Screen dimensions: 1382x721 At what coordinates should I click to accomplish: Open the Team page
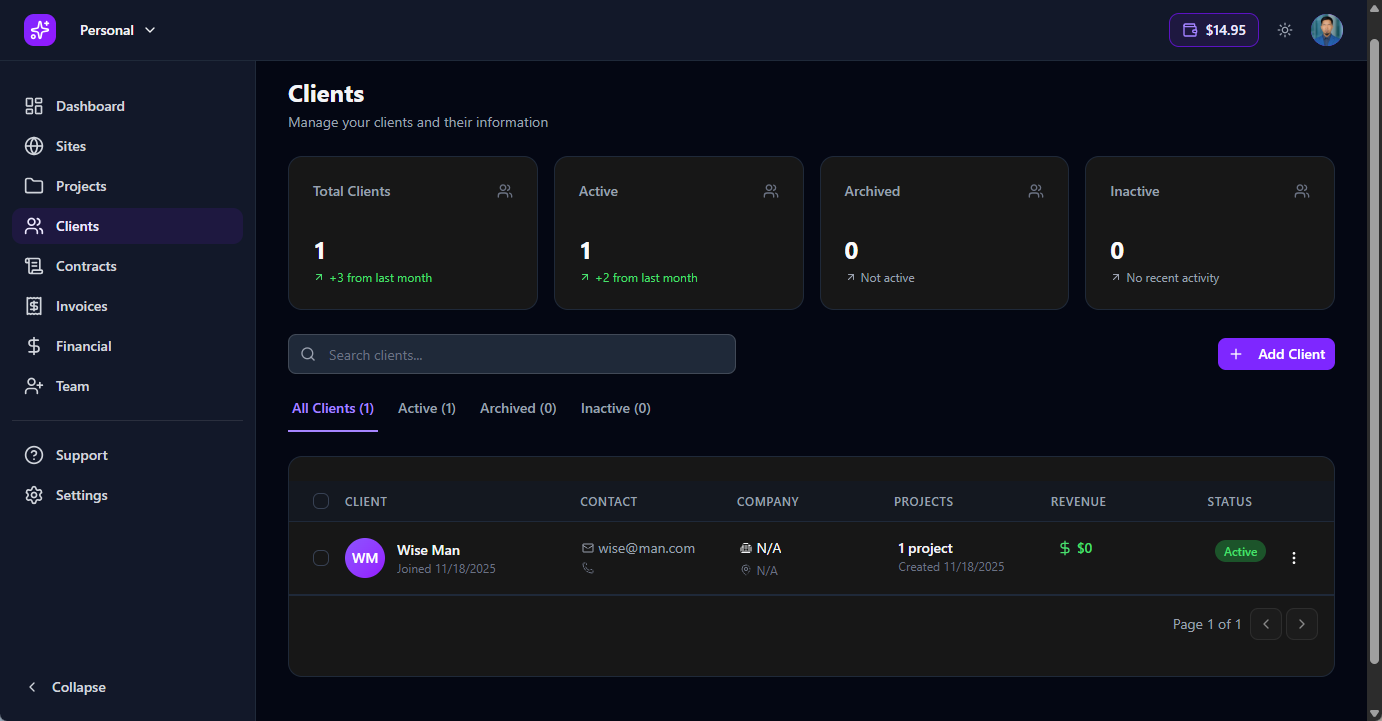[72, 386]
